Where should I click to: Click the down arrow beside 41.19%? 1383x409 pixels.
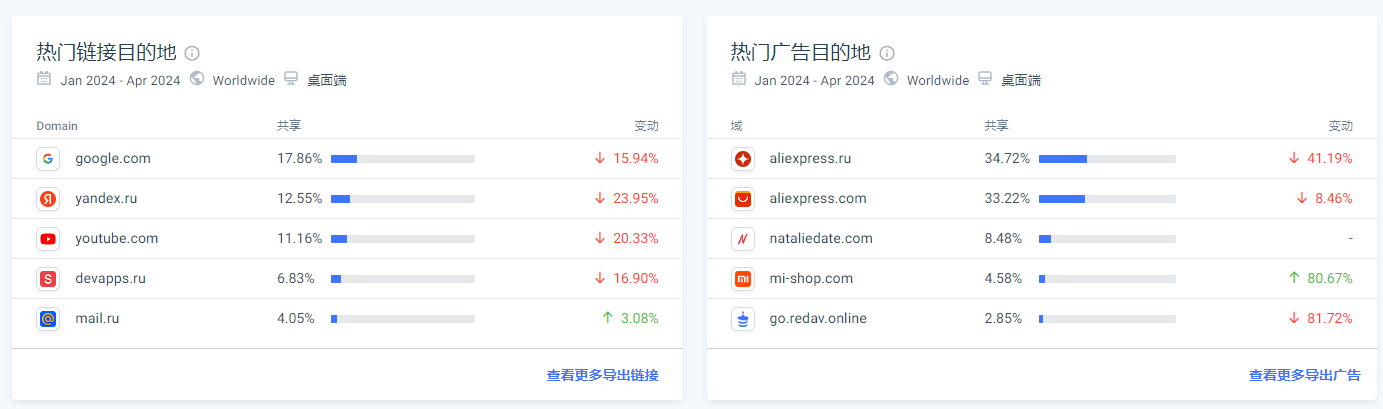[1294, 158]
